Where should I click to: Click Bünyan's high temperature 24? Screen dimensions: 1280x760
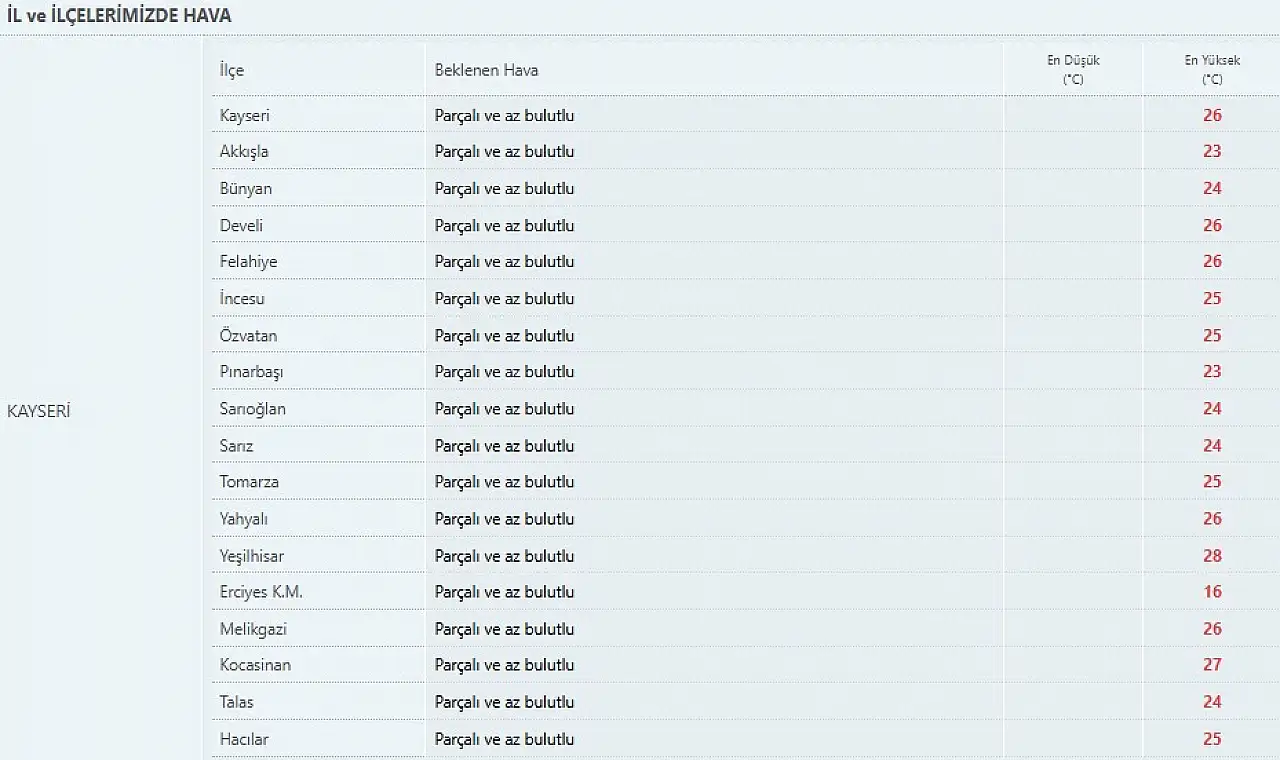tap(1212, 189)
